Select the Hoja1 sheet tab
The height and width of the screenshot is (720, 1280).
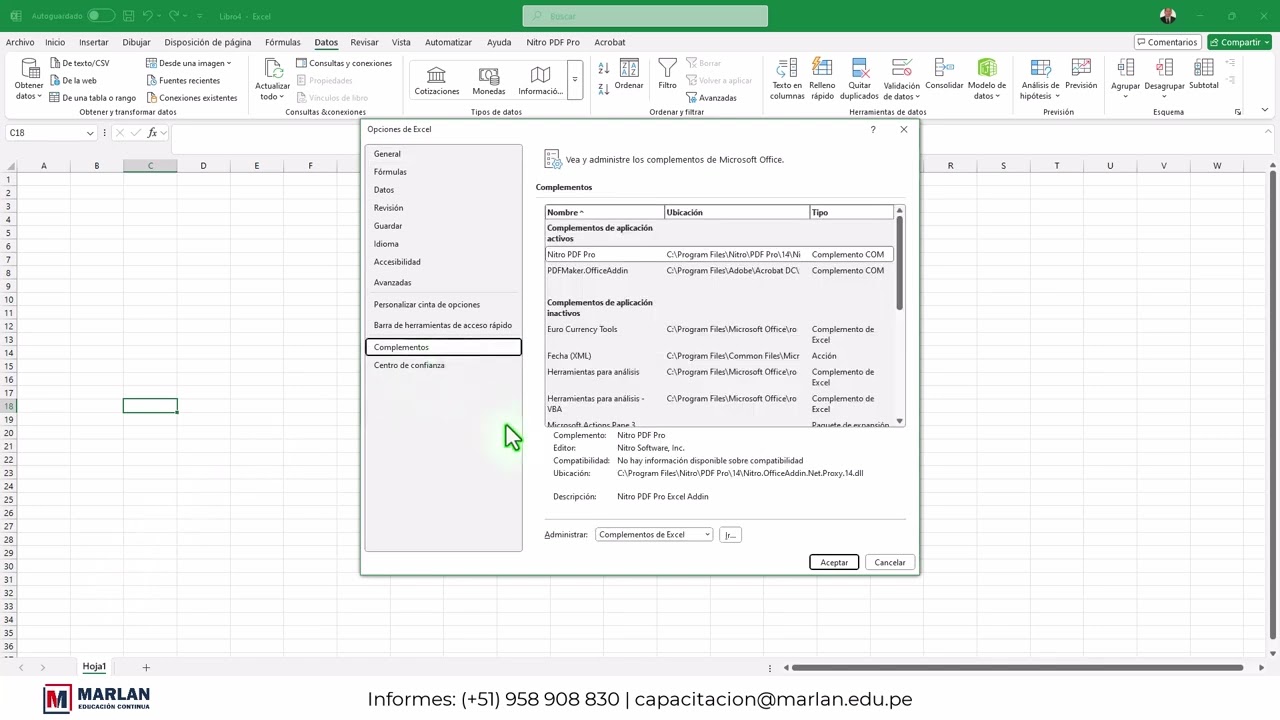94,667
